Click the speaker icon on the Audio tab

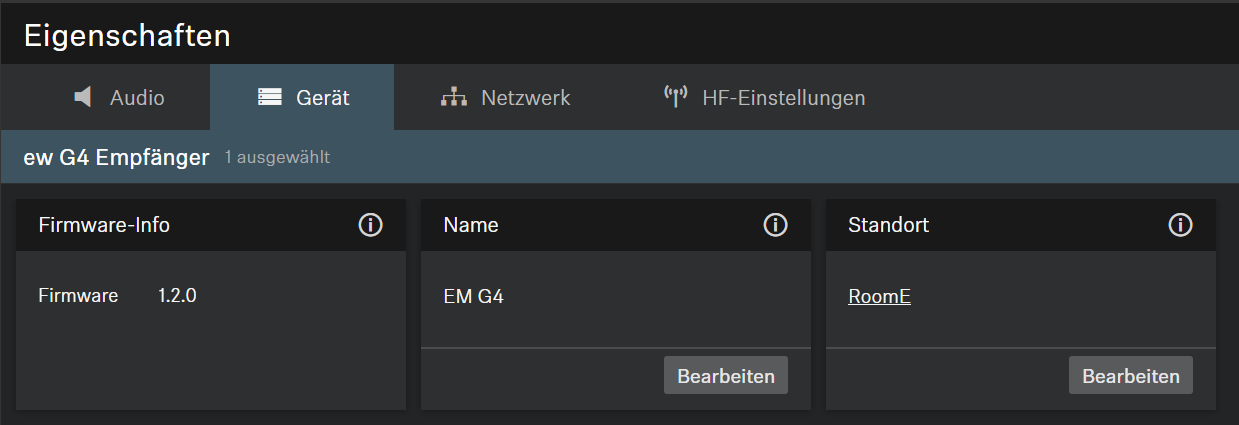click(84, 97)
